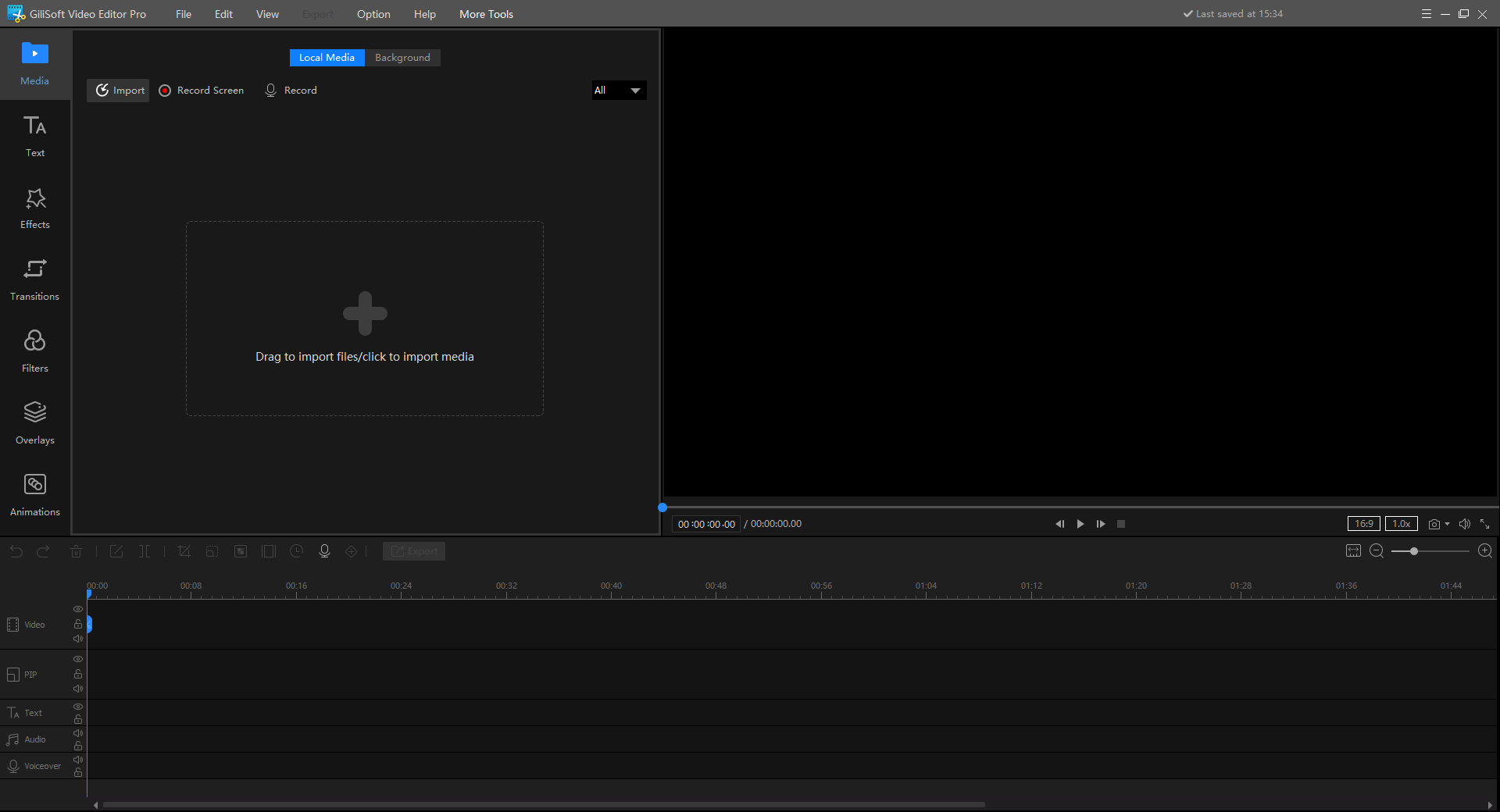Mute the PIP track
1500x812 pixels.
[78, 689]
